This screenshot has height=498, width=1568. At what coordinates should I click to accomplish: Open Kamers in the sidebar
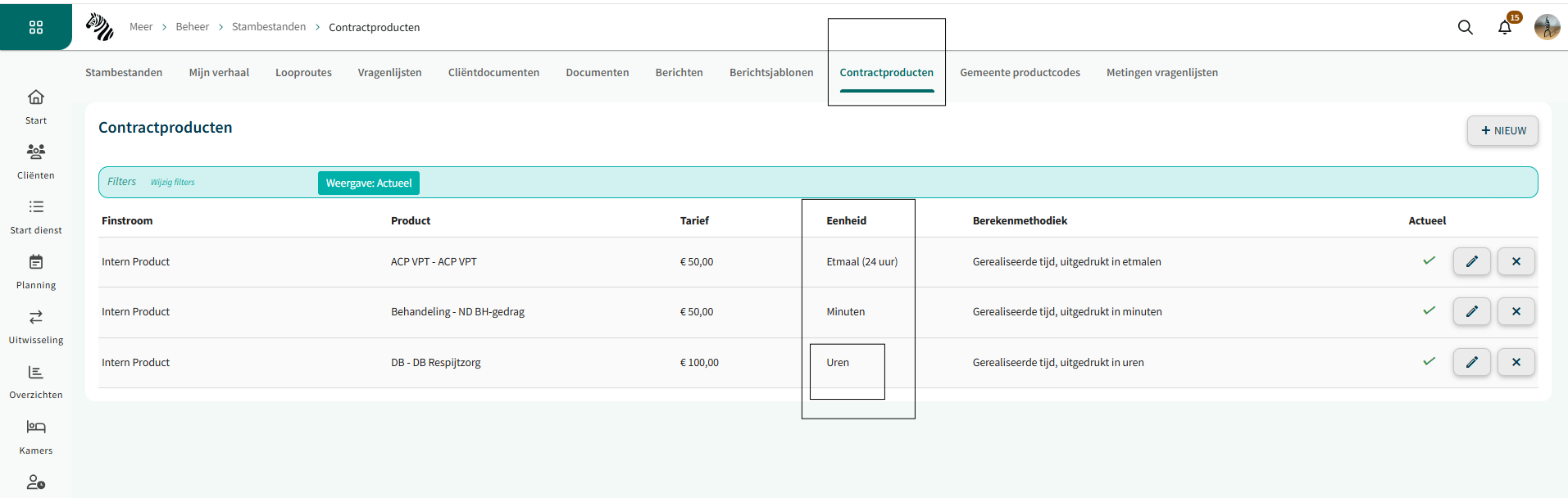click(36, 437)
